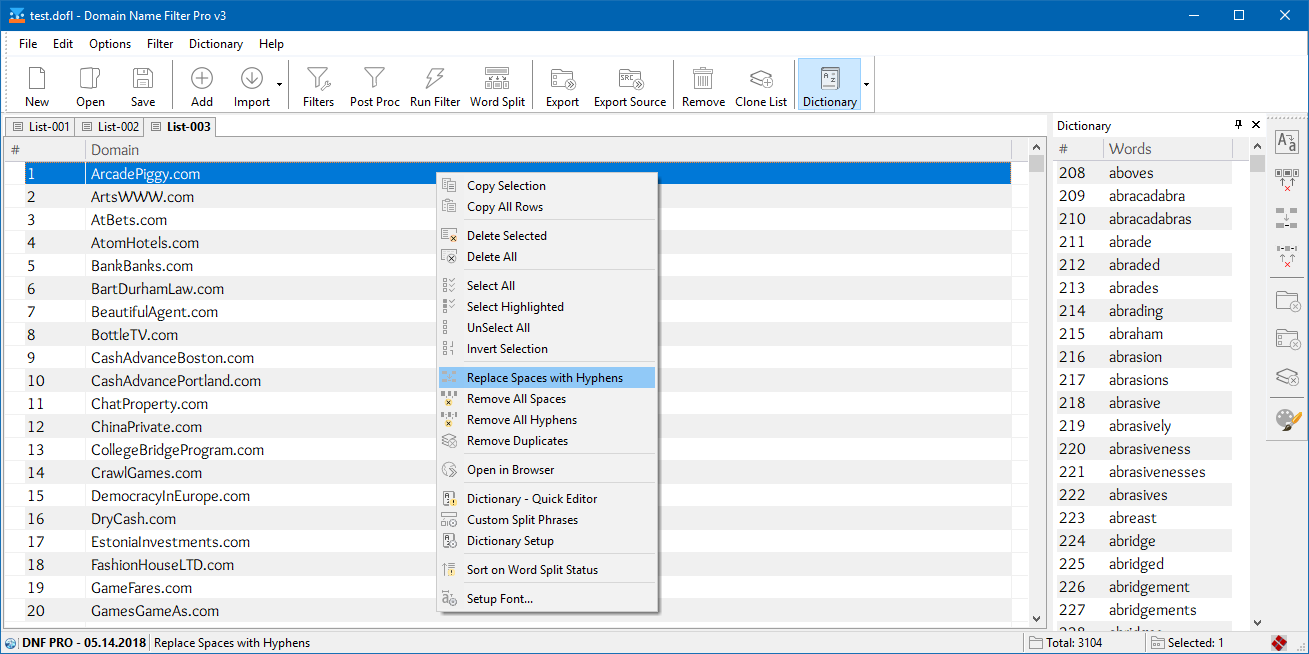Click the Export Source icon
Screen dimensions: 1309x654
point(630,86)
